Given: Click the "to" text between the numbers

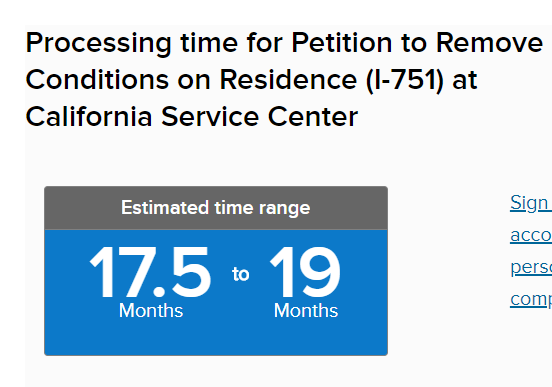Looking at the screenshot, I should coord(240,274).
